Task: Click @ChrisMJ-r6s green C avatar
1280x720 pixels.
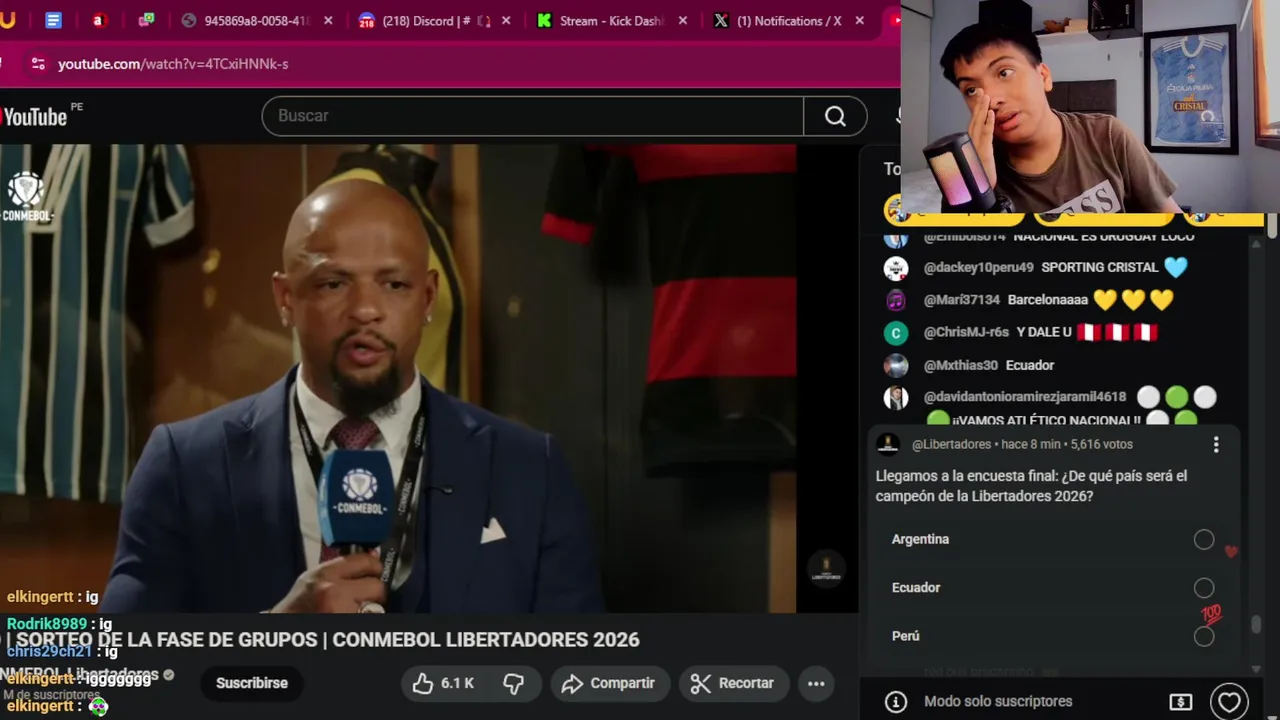Action: point(896,333)
